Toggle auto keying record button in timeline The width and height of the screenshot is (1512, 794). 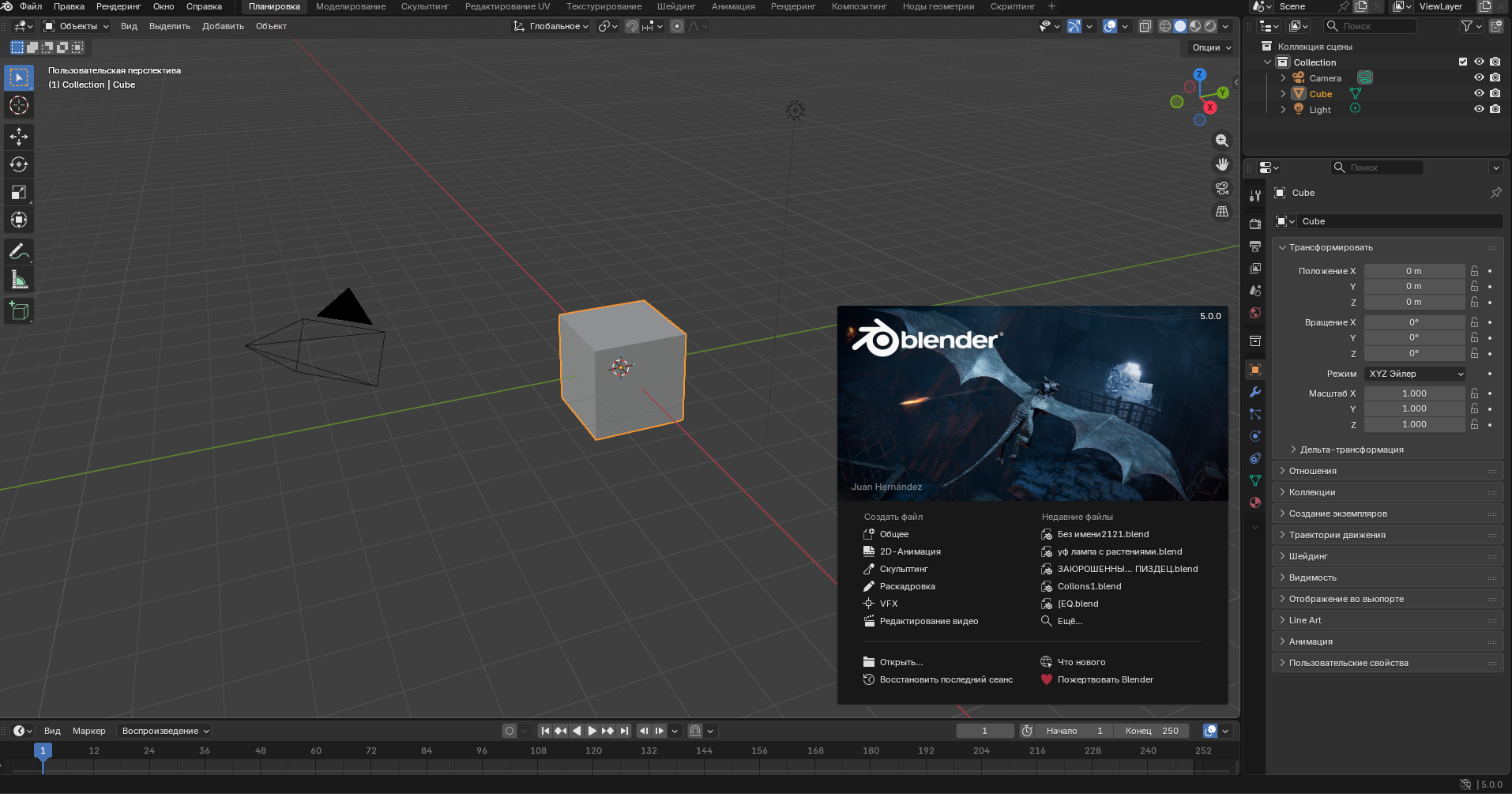510,731
